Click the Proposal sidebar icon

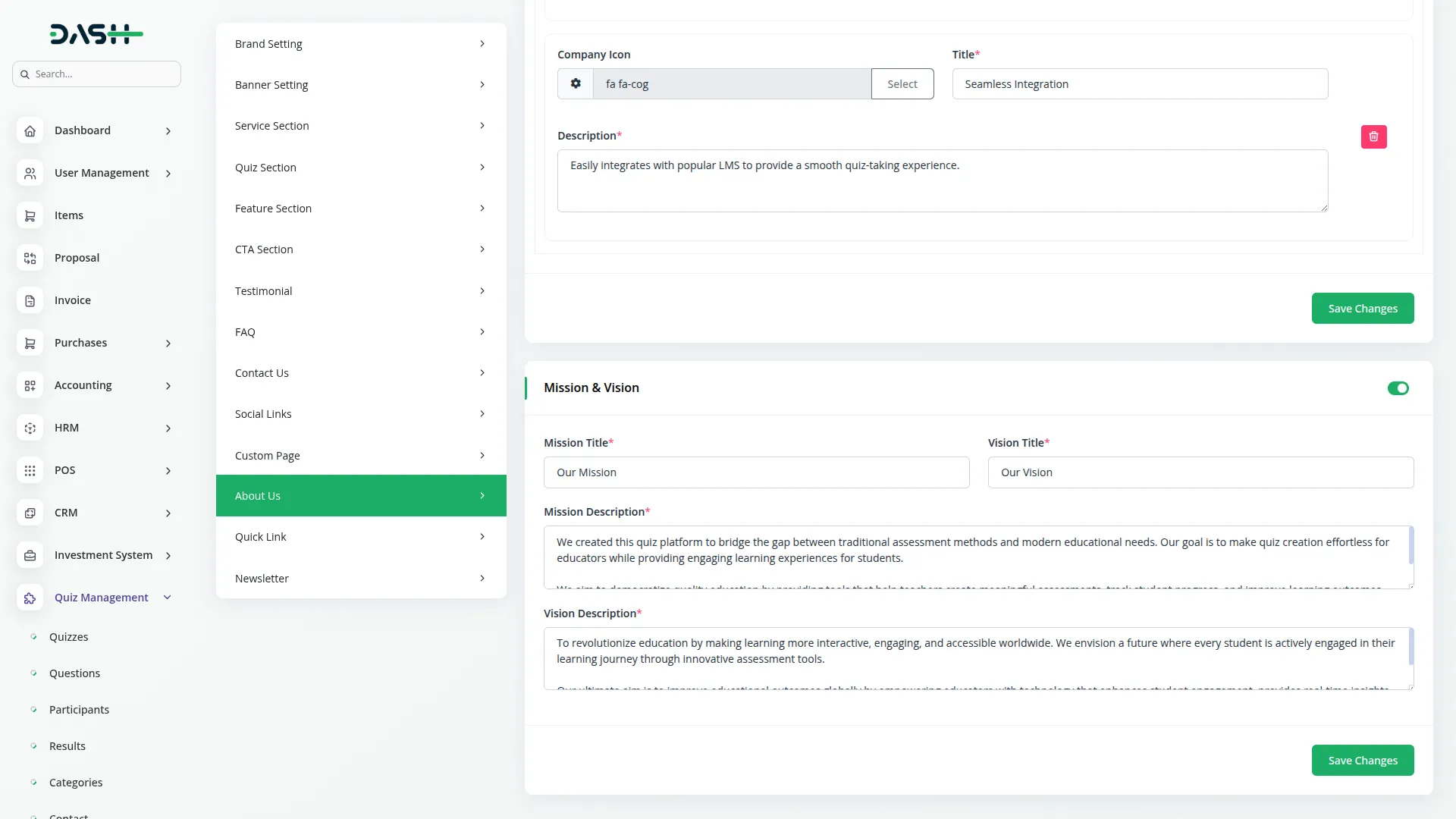(x=30, y=258)
